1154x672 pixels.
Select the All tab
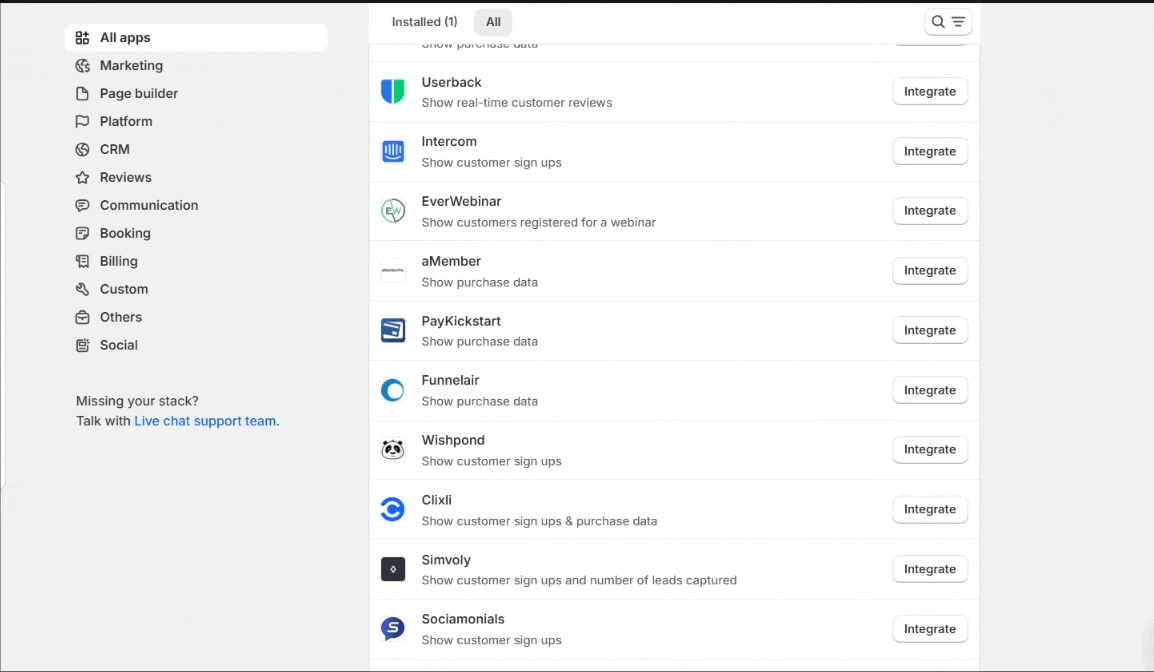click(493, 22)
